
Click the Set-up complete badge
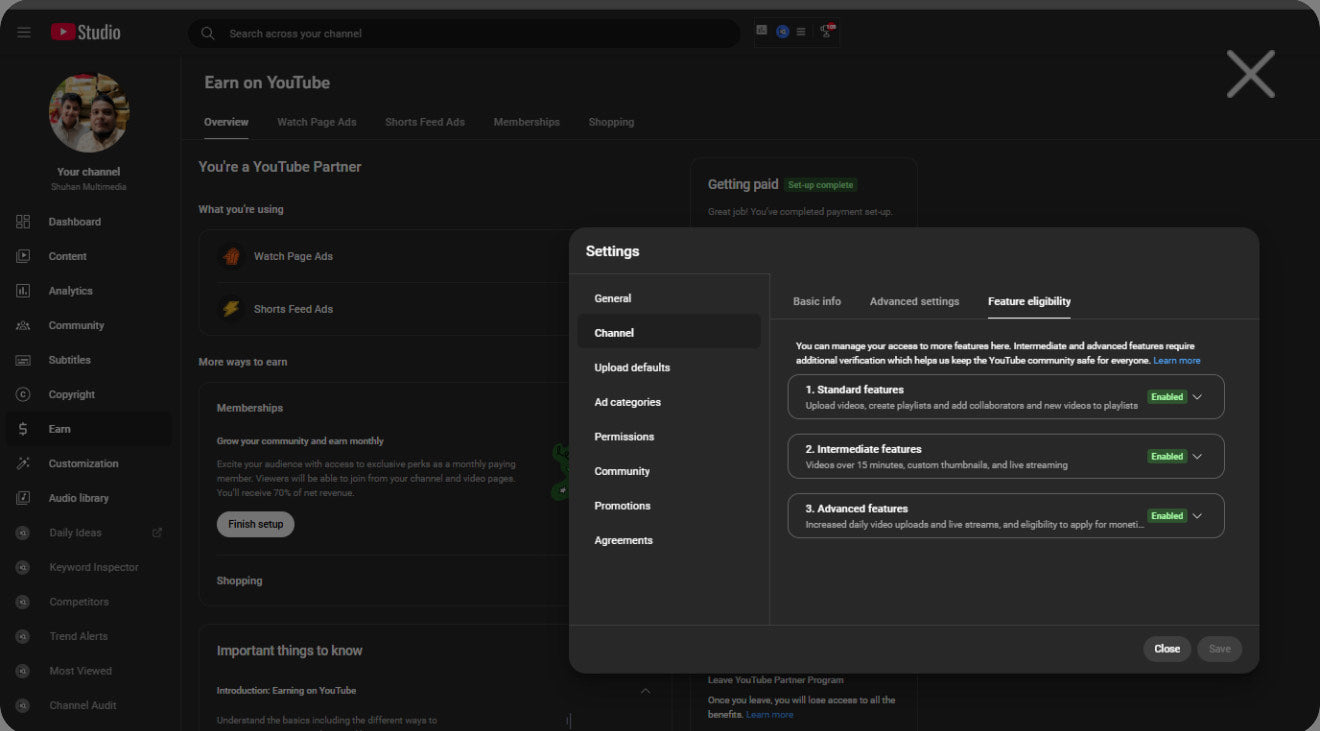coord(820,185)
